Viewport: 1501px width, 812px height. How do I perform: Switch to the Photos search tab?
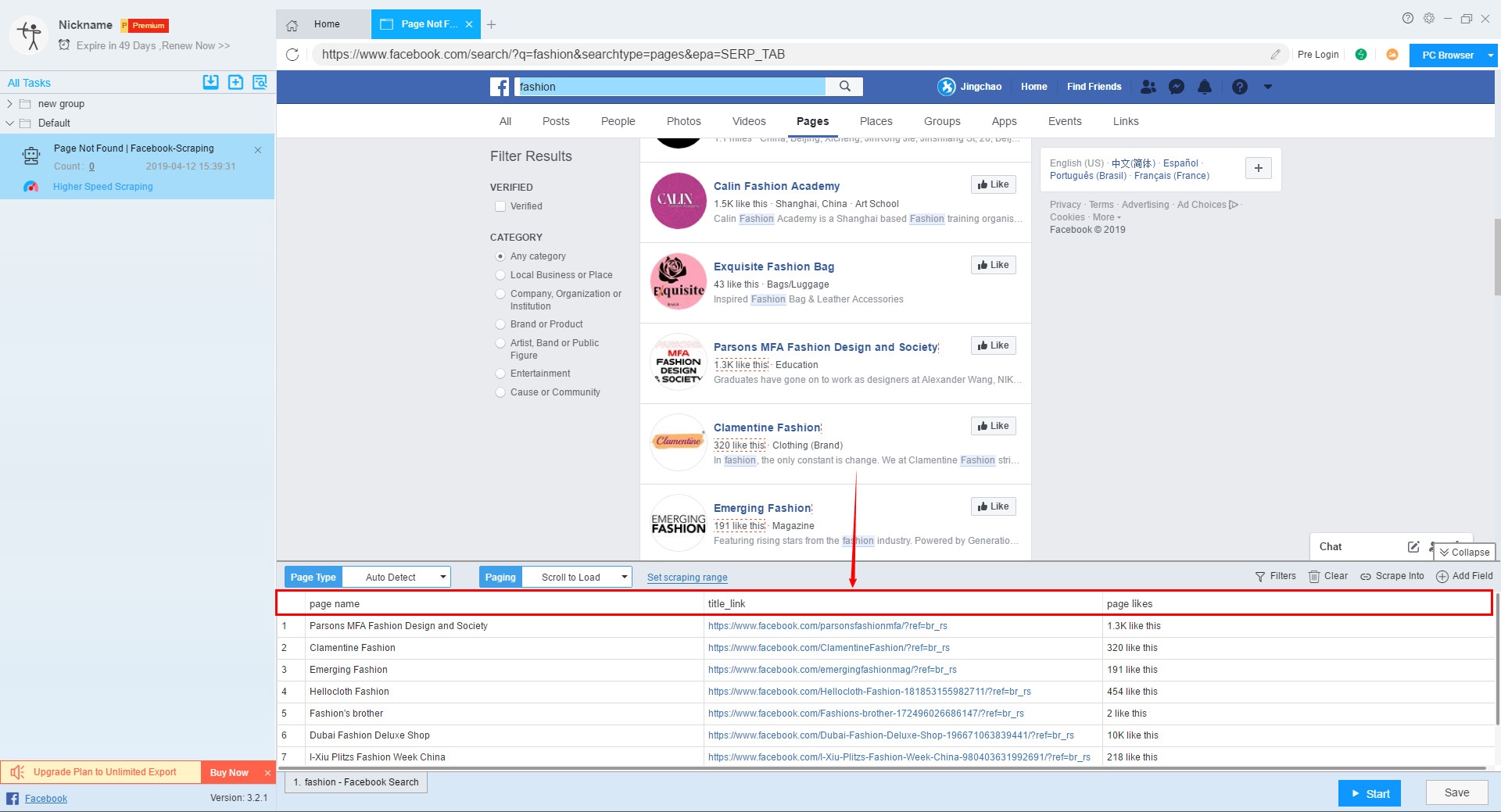coord(683,121)
